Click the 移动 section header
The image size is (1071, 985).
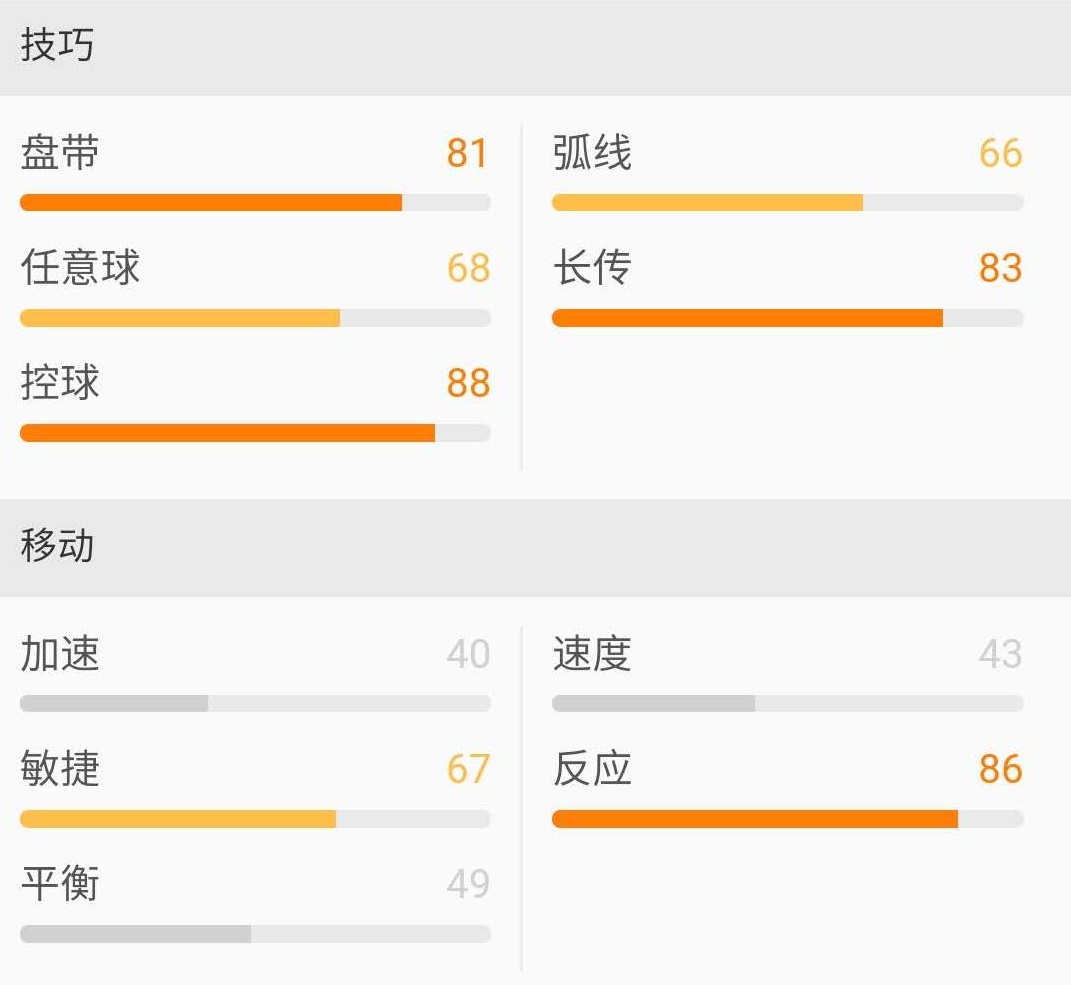(x=57, y=546)
